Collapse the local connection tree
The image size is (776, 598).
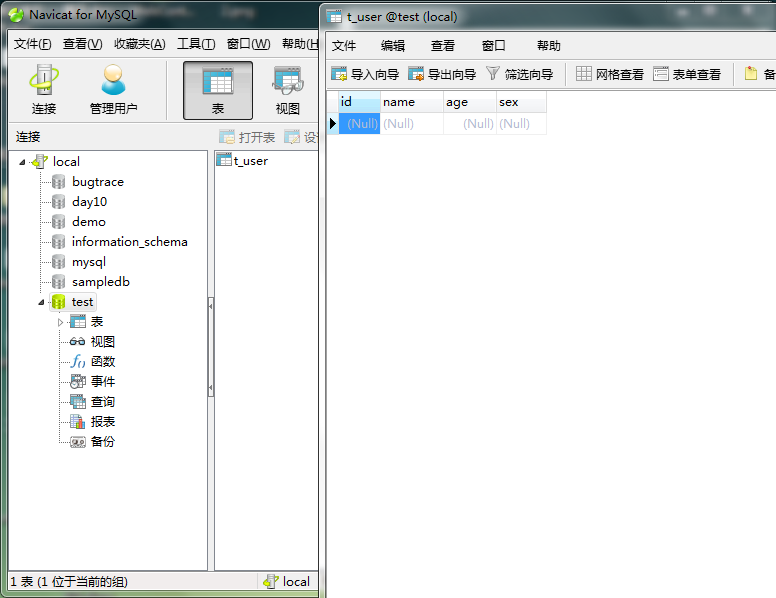click(x=22, y=162)
